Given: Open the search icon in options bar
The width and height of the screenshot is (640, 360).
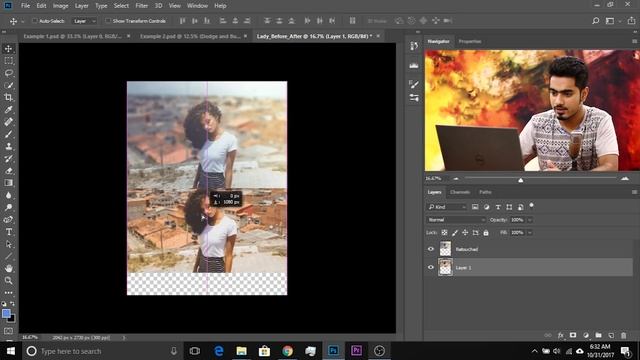Looking at the screenshot, I should (x=596, y=21).
